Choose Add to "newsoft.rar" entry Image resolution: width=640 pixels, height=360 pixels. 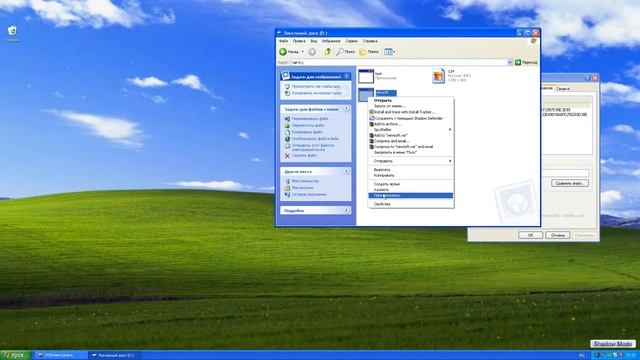click(x=411, y=135)
